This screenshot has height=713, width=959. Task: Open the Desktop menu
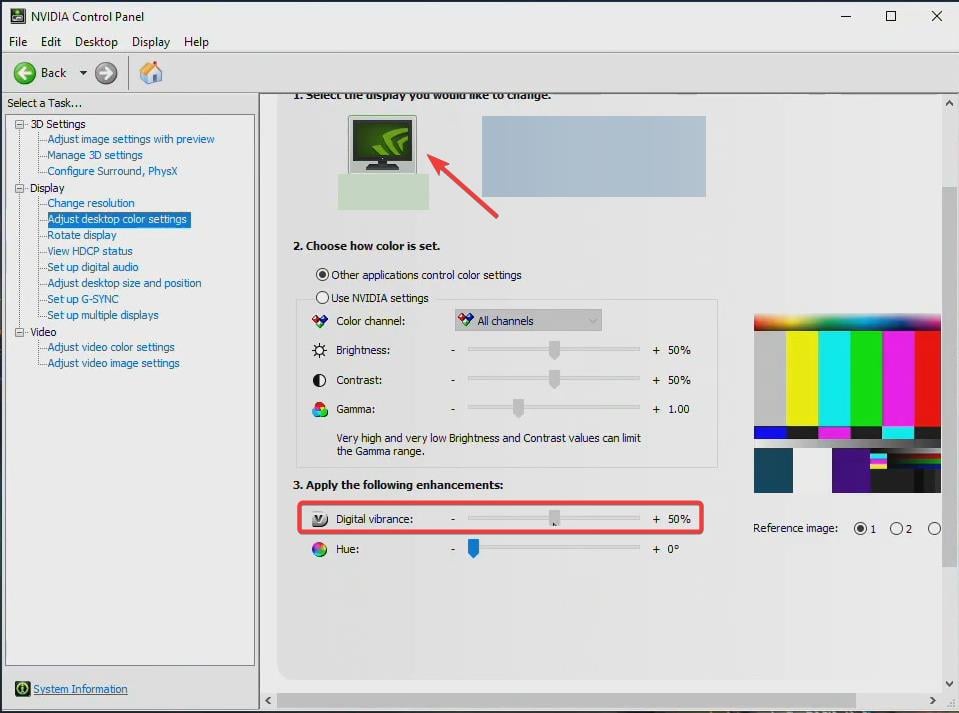pyautogui.click(x=96, y=42)
